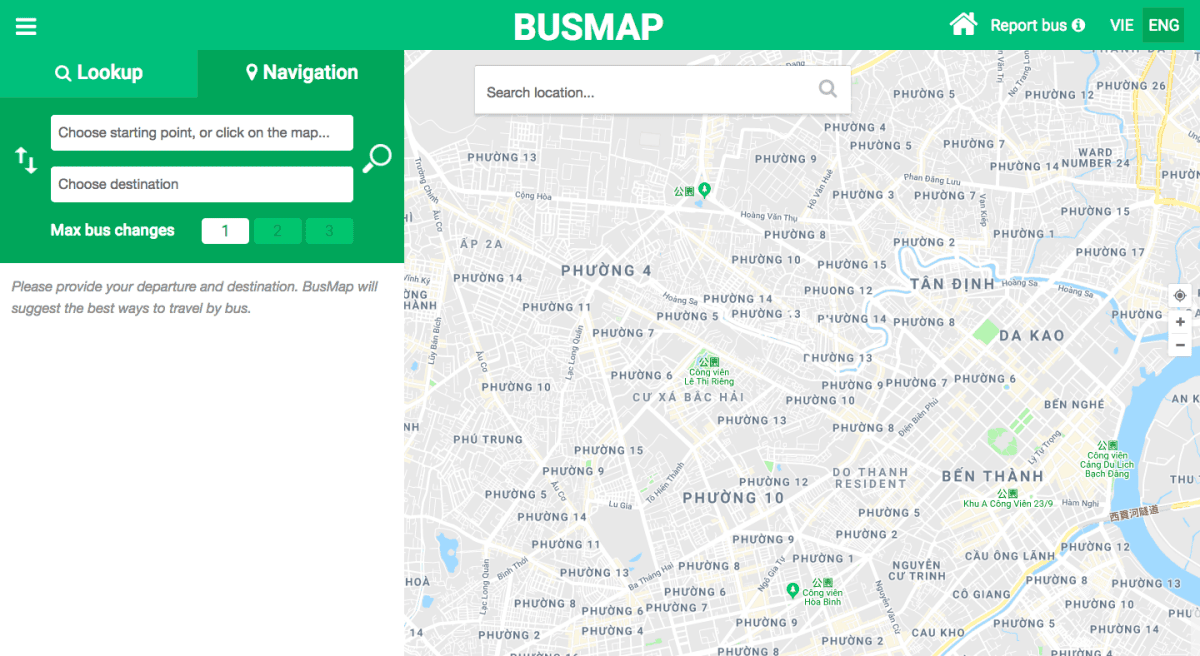Click the CẦU KHO map label
The width and height of the screenshot is (1200, 656).
938,632
